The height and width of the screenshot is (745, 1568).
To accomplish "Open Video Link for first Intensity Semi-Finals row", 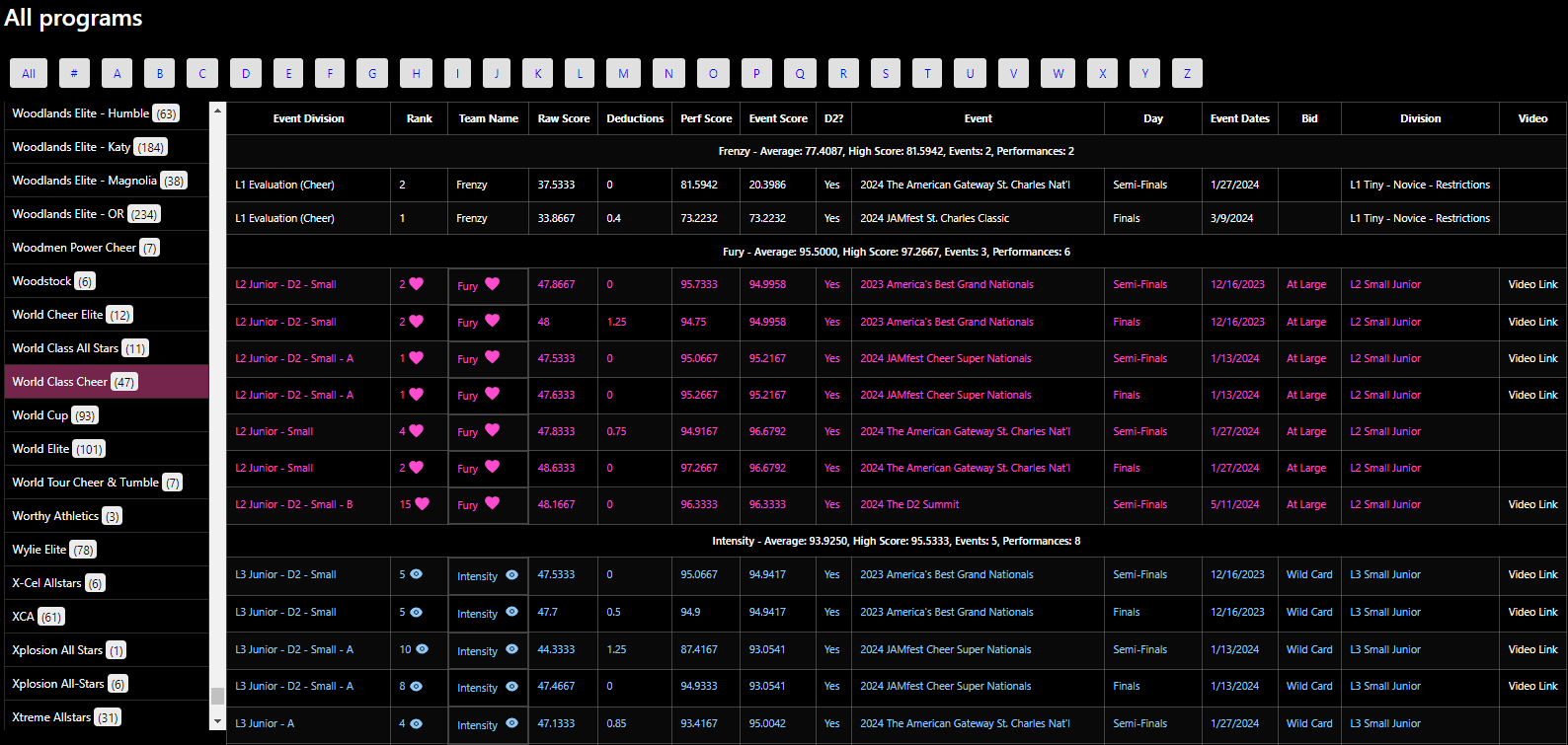I will point(1532,574).
